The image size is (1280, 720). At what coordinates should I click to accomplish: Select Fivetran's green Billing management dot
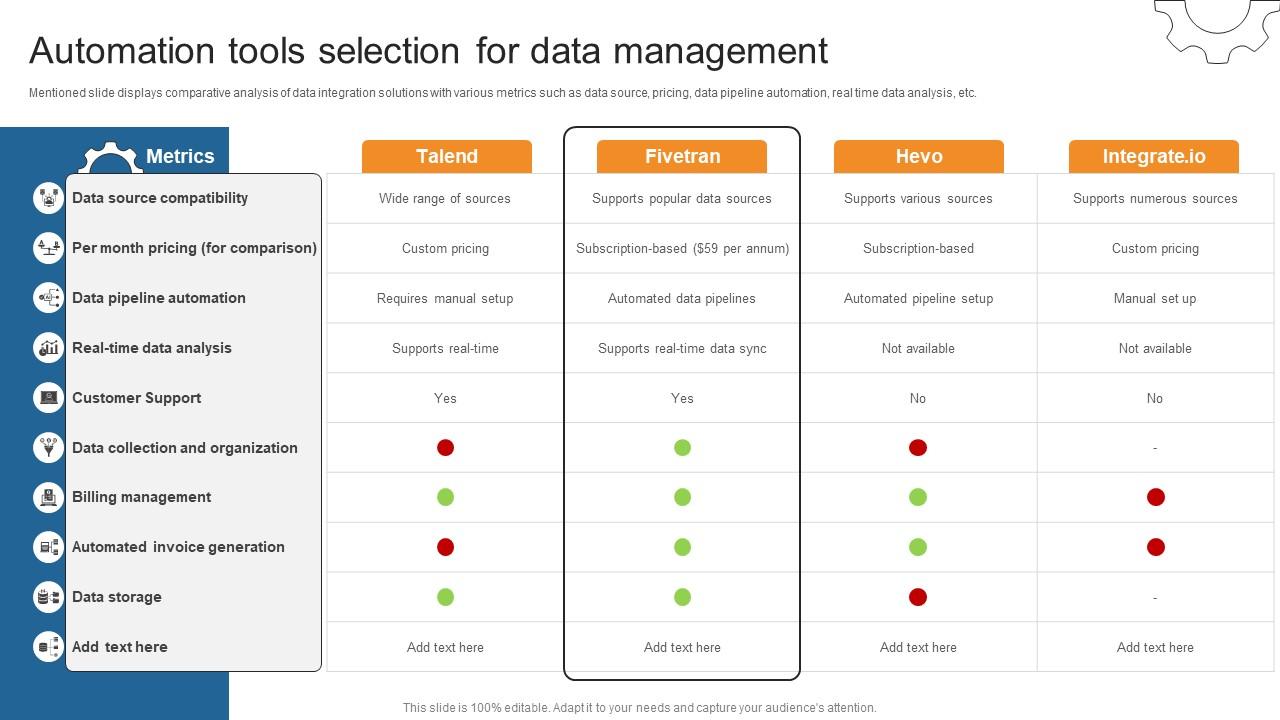point(682,497)
